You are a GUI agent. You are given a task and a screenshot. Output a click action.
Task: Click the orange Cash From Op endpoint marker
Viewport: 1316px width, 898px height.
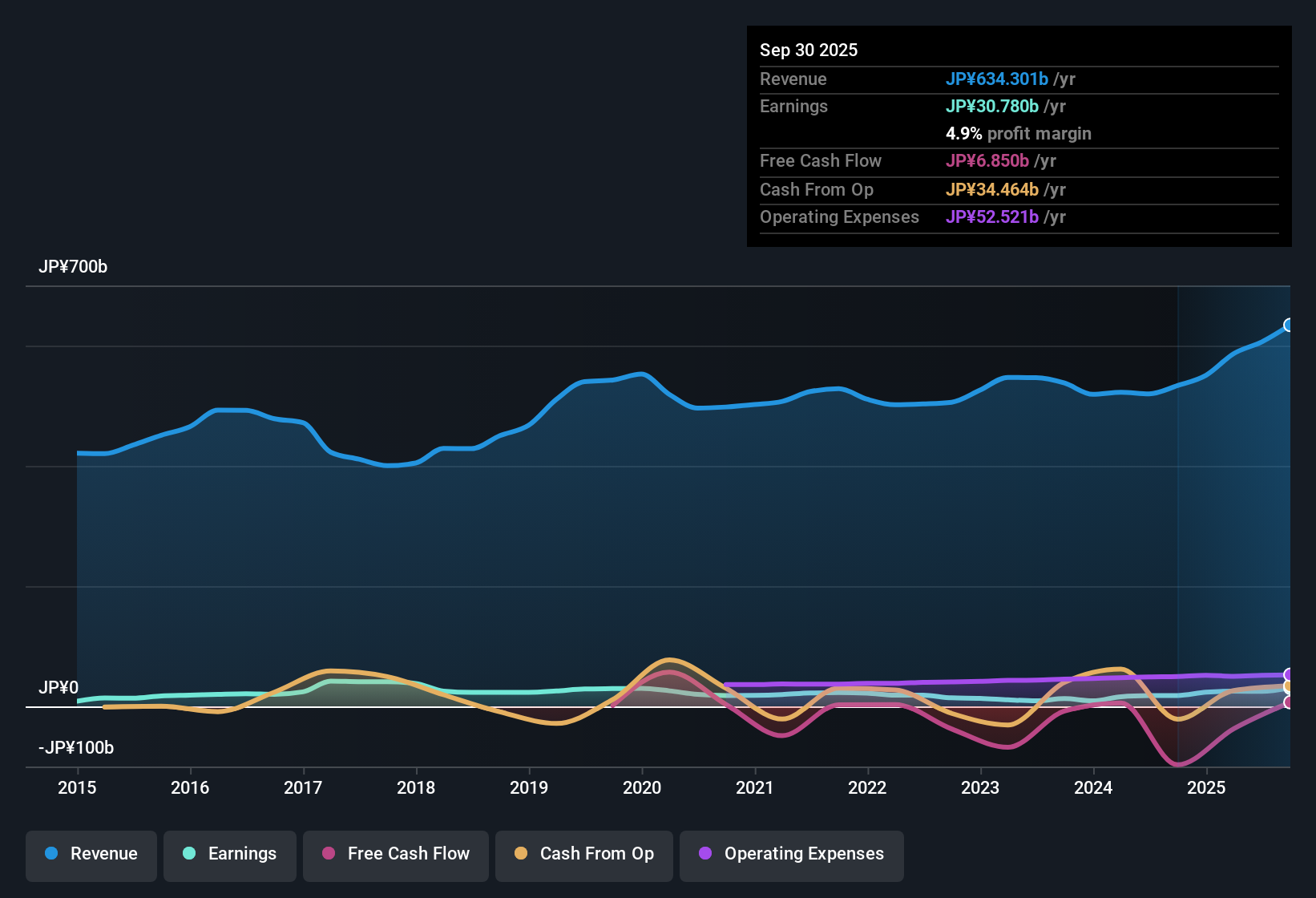[1289, 688]
